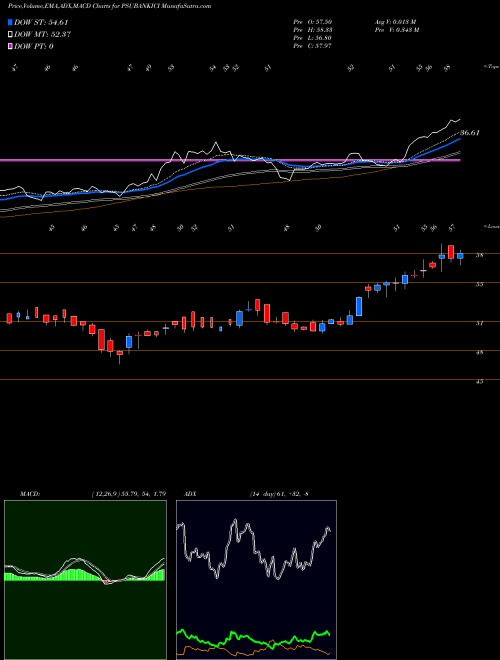Click the white DOW MT legend swatch
This screenshot has height=660, width=500.
10,34
